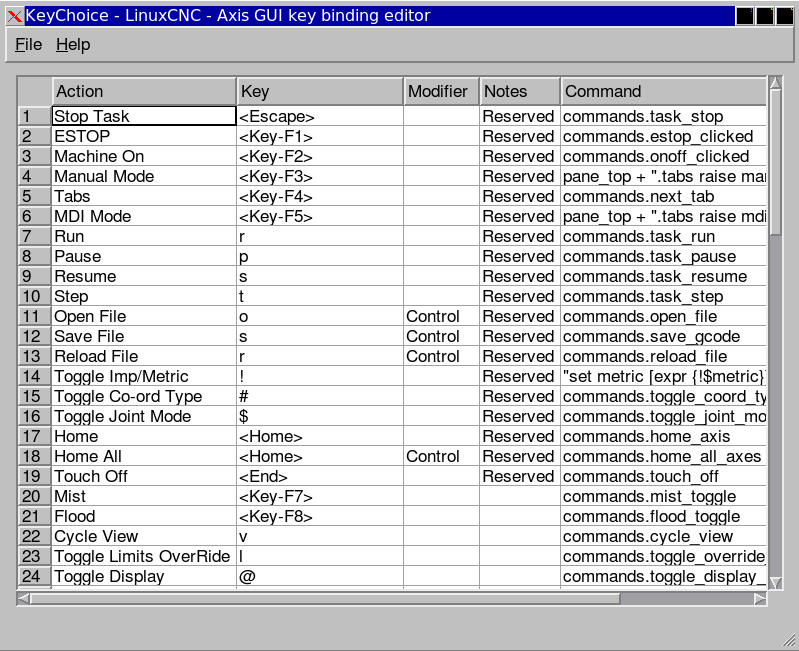Click 'commands.task_stop' command cell
This screenshot has height=651, width=799.
663,116
